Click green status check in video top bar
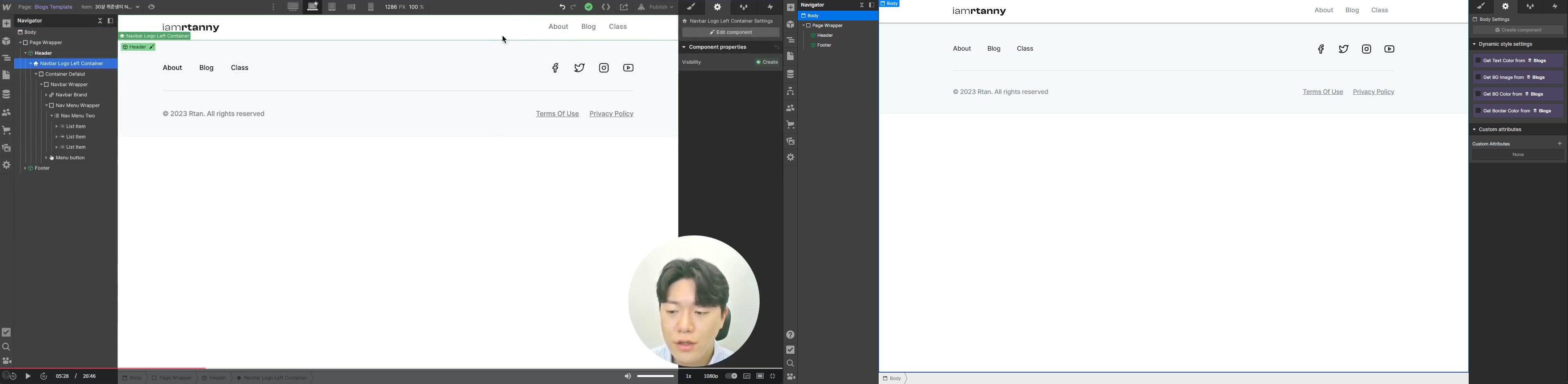The height and width of the screenshot is (384, 1568). (x=588, y=7)
